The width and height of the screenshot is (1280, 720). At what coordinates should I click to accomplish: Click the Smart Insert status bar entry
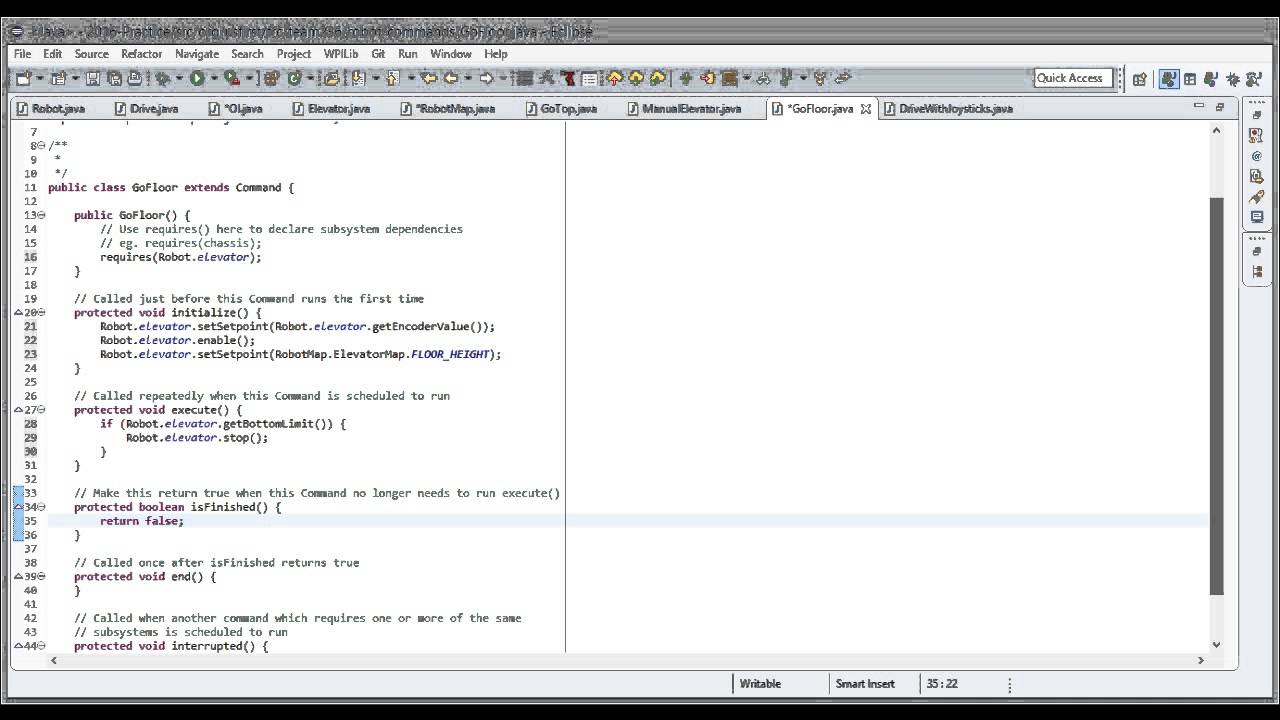coord(865,684)
